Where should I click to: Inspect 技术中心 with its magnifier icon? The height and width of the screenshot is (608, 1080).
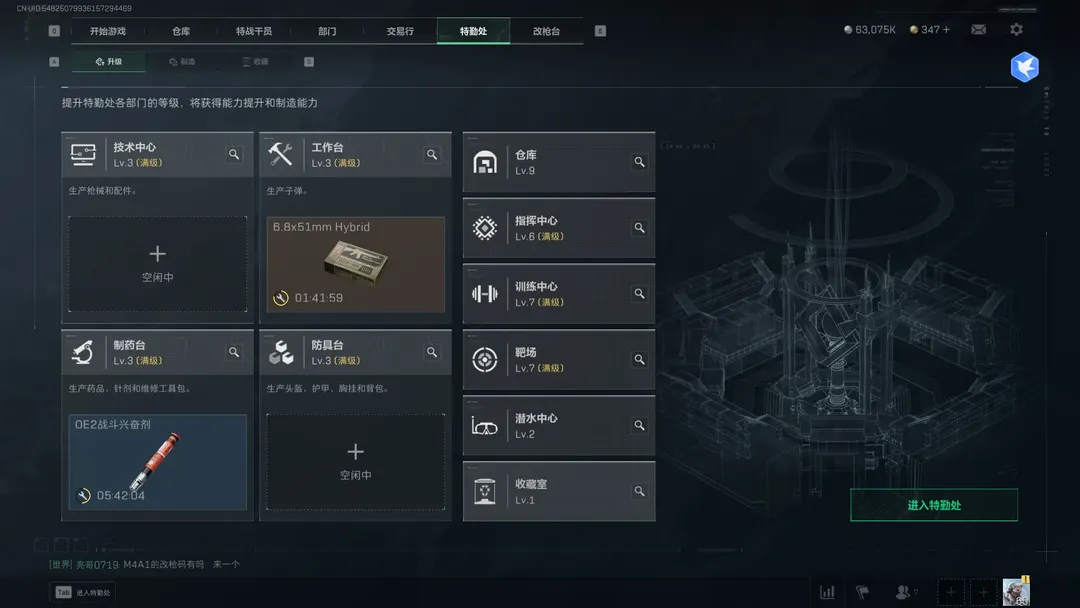tap(234, 154)
